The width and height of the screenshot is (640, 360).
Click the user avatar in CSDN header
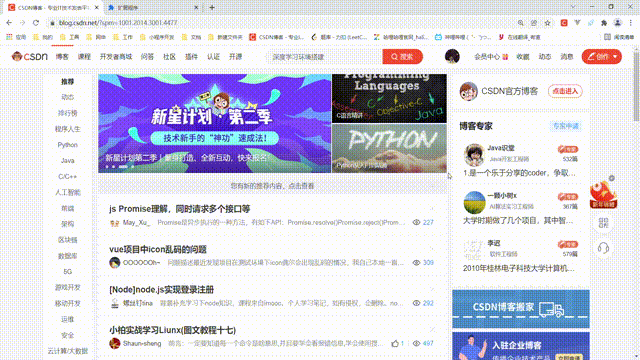point(452,56)
